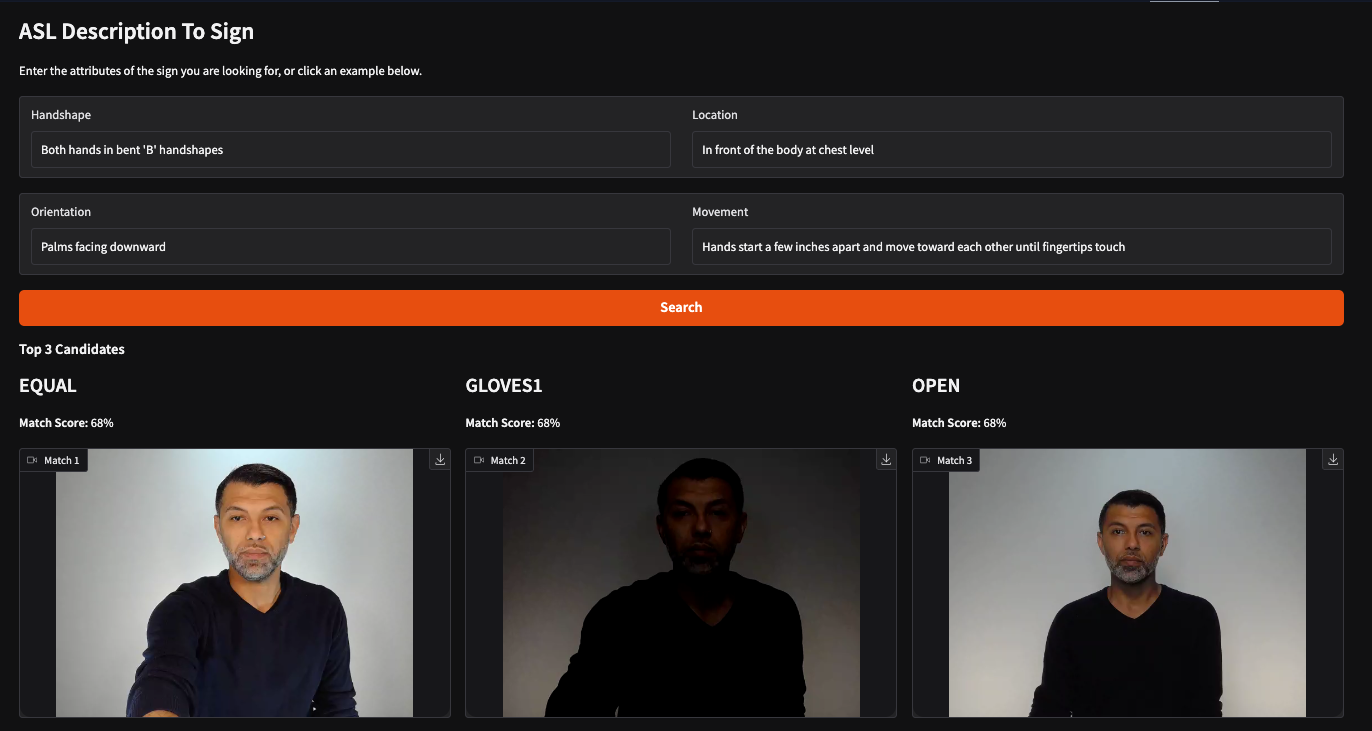This screenshot has height=731, width=1372.
Task: Click the camera icon beside Match 3
Action: coord(925,461)
